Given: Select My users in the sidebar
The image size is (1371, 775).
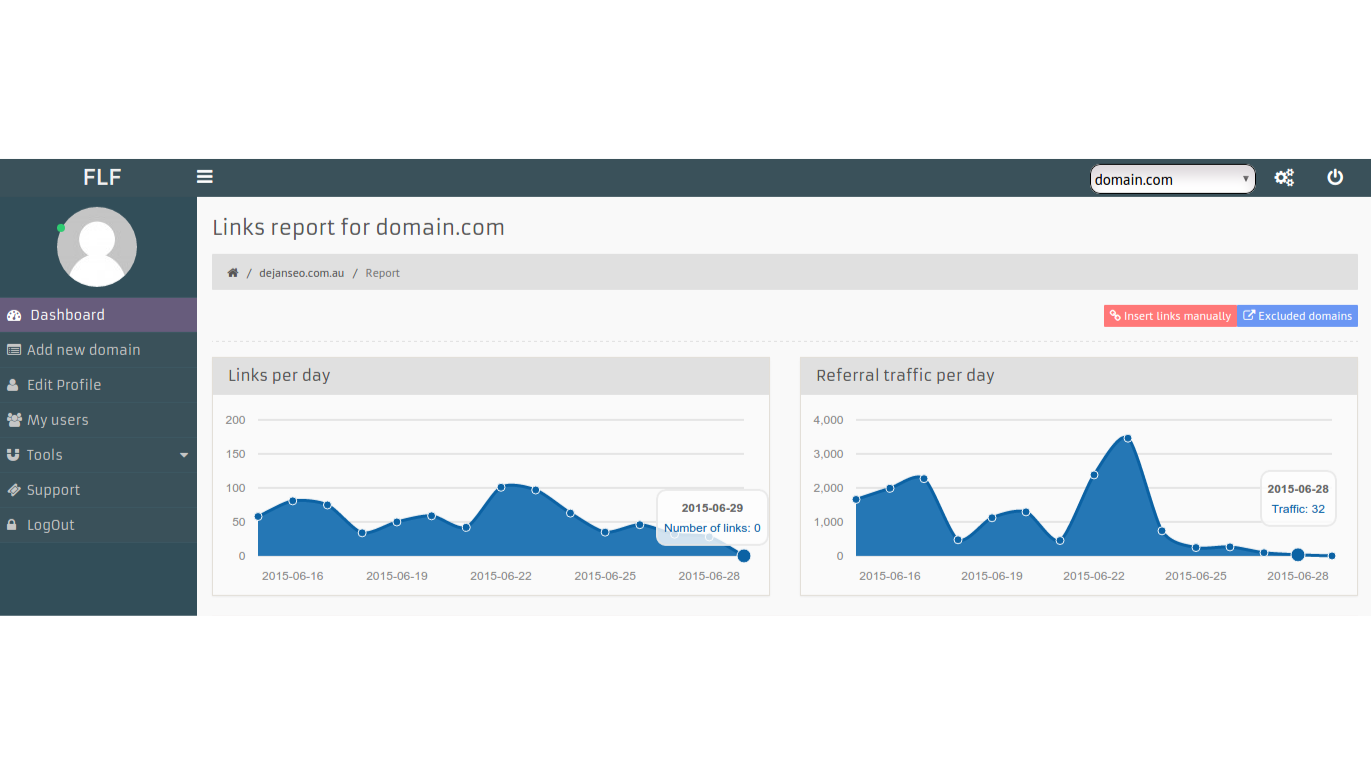Looking at the screenshot, I should (60, 419).
